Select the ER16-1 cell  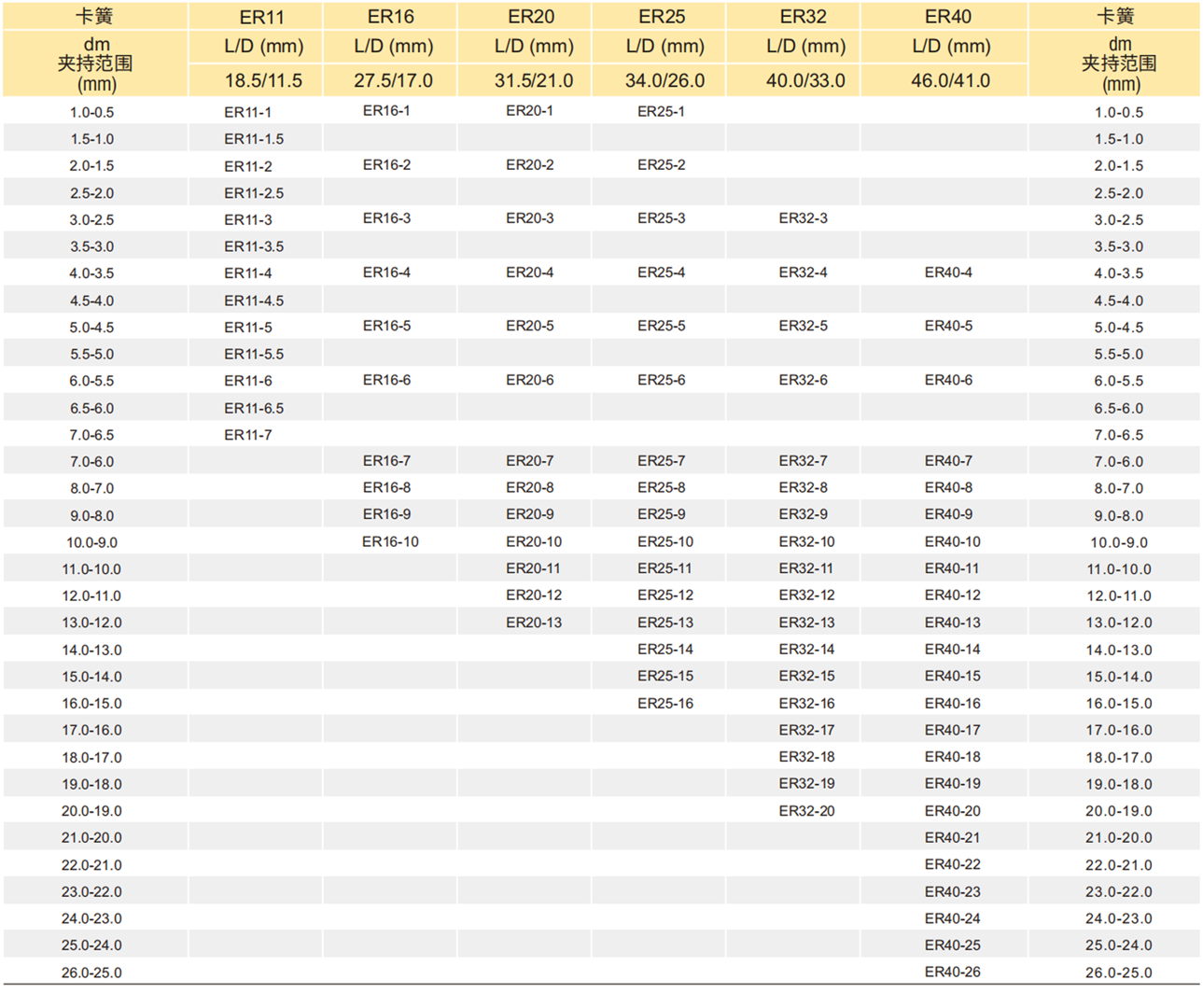coord(386,110)
